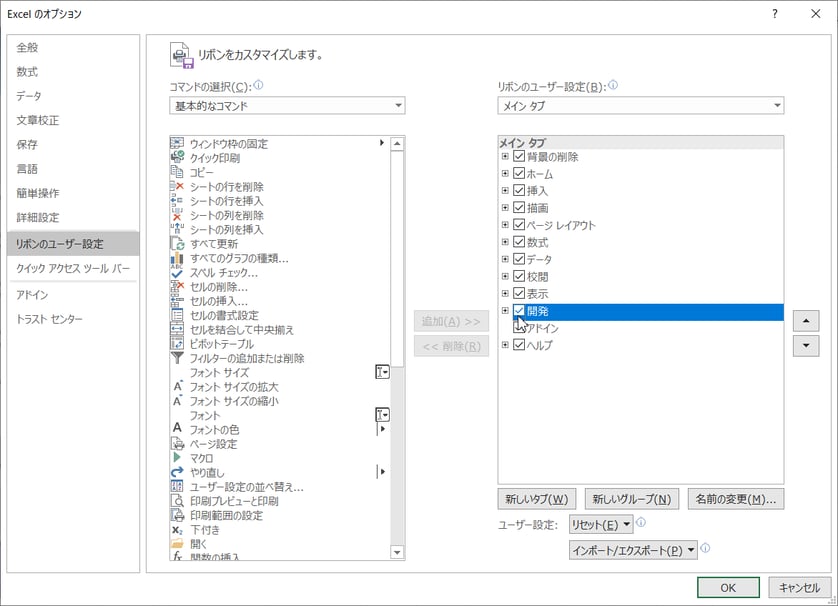Toggle the ホーム tab checkbox
Screen dimensions: 838x606
518,173
